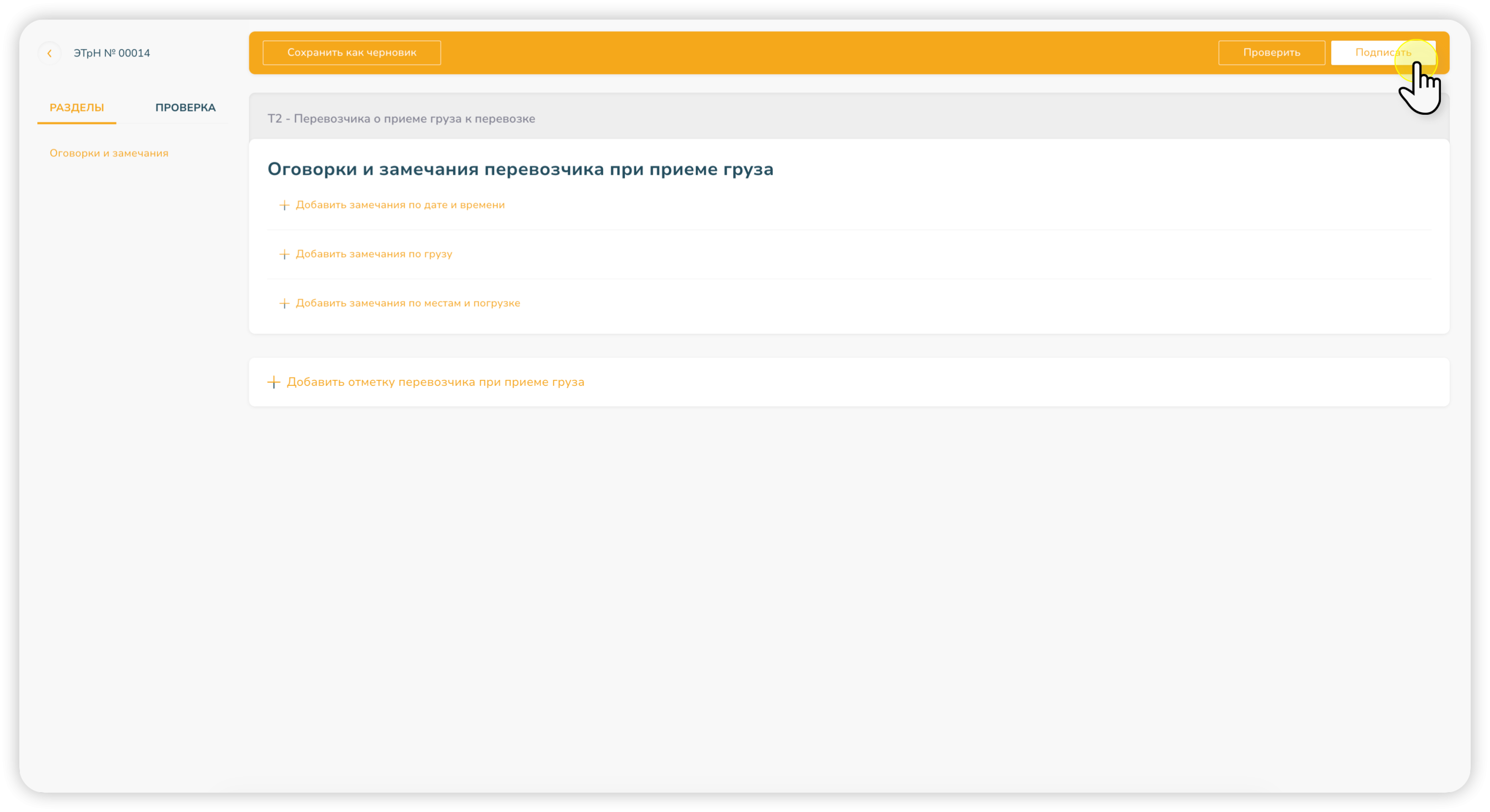This screenshot has width=1490, height=812.
Task: Click the Оговорки и замечания перевозчика heading
Action: point(520,169)
